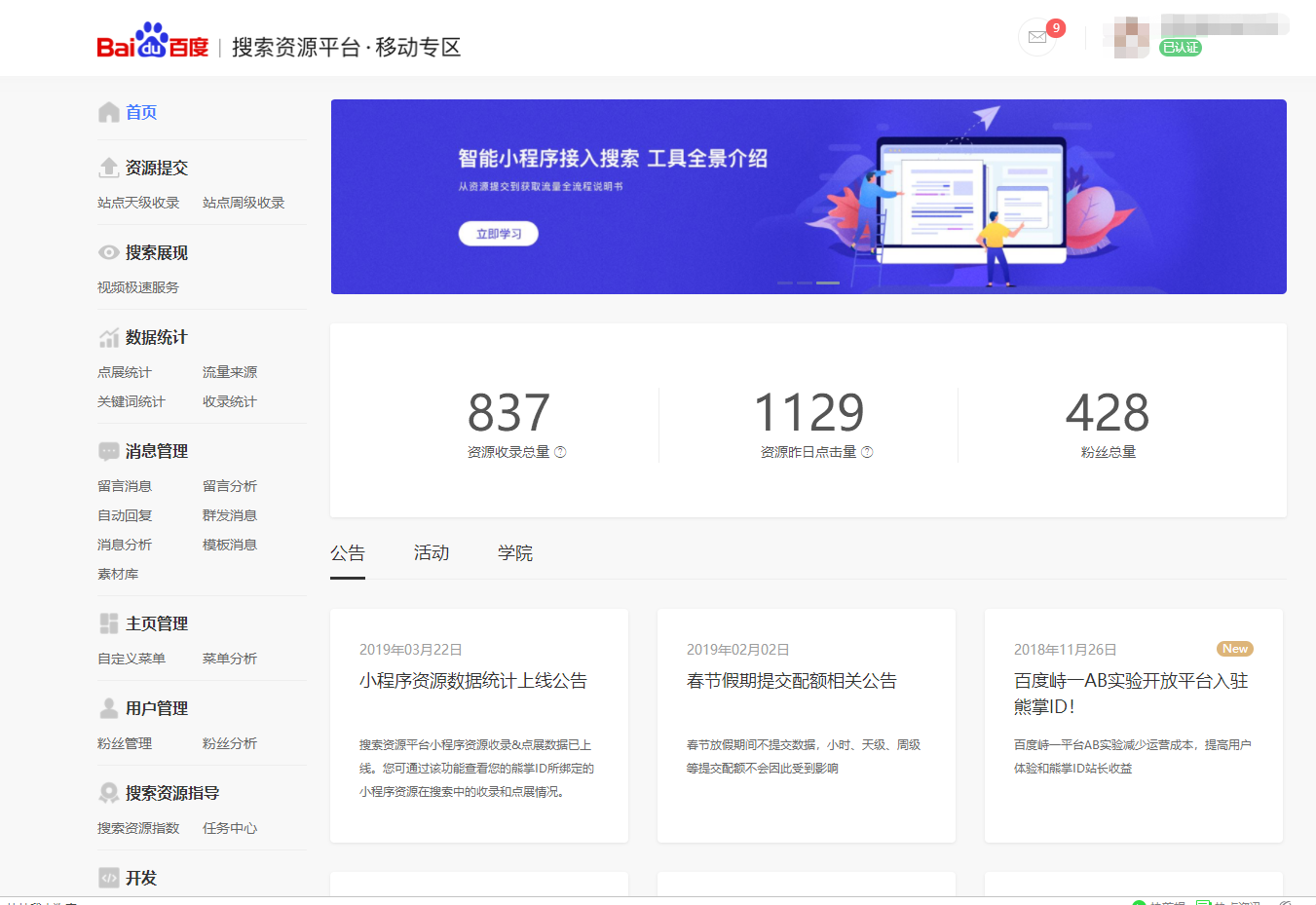1316x905 pixels.
Task: Open 群发消息
Action: [230, 515]
